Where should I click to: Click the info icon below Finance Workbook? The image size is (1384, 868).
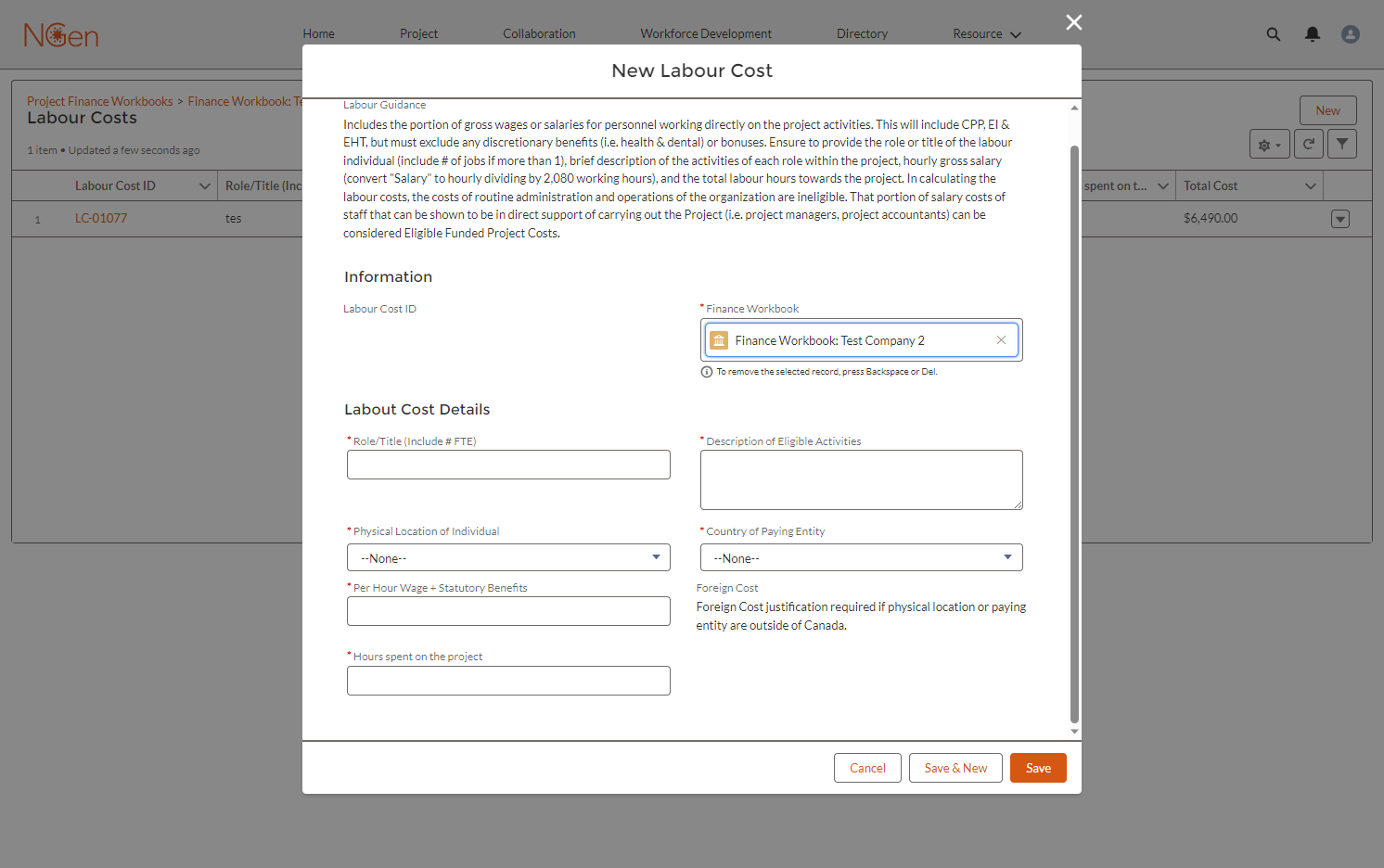click(x=707, y=372)
